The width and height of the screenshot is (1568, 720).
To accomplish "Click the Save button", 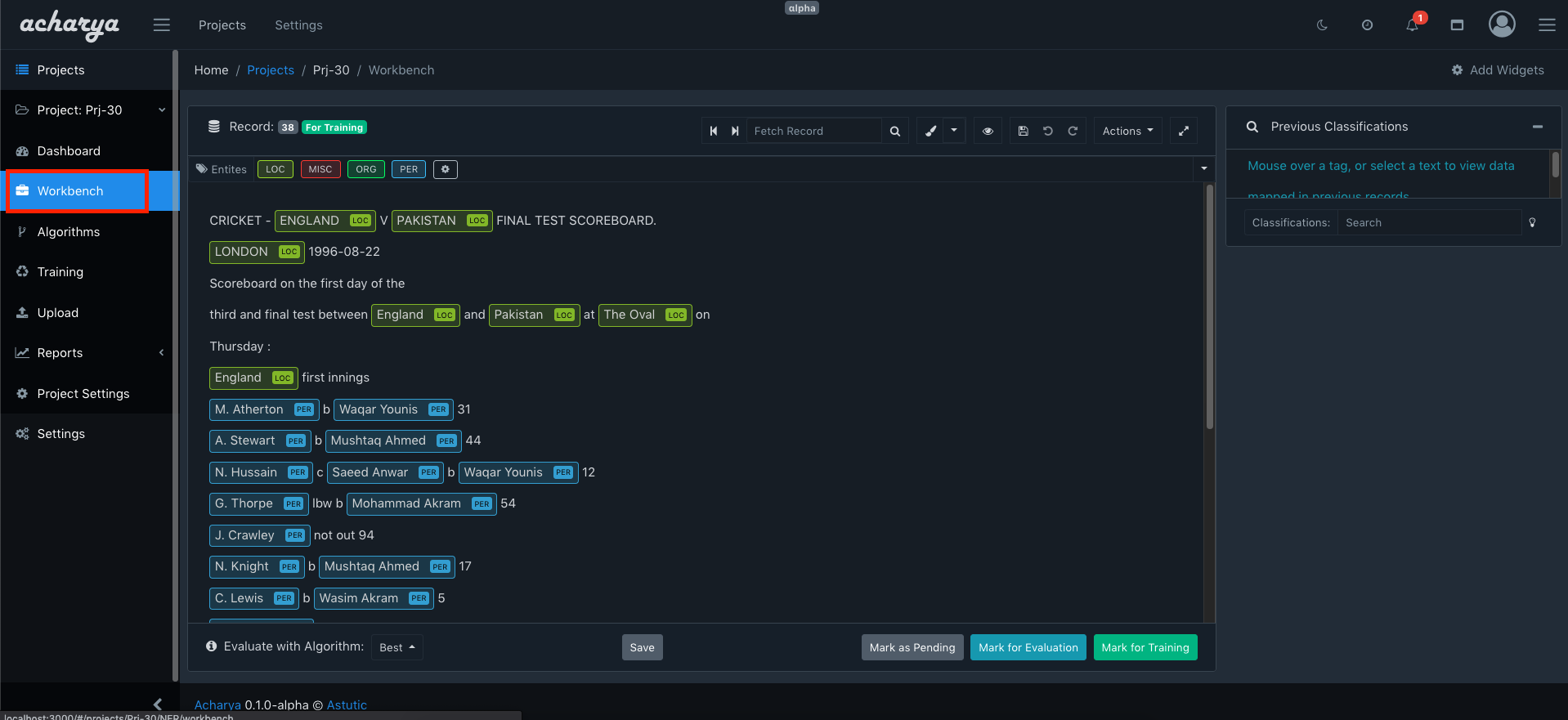I will 642,647.
